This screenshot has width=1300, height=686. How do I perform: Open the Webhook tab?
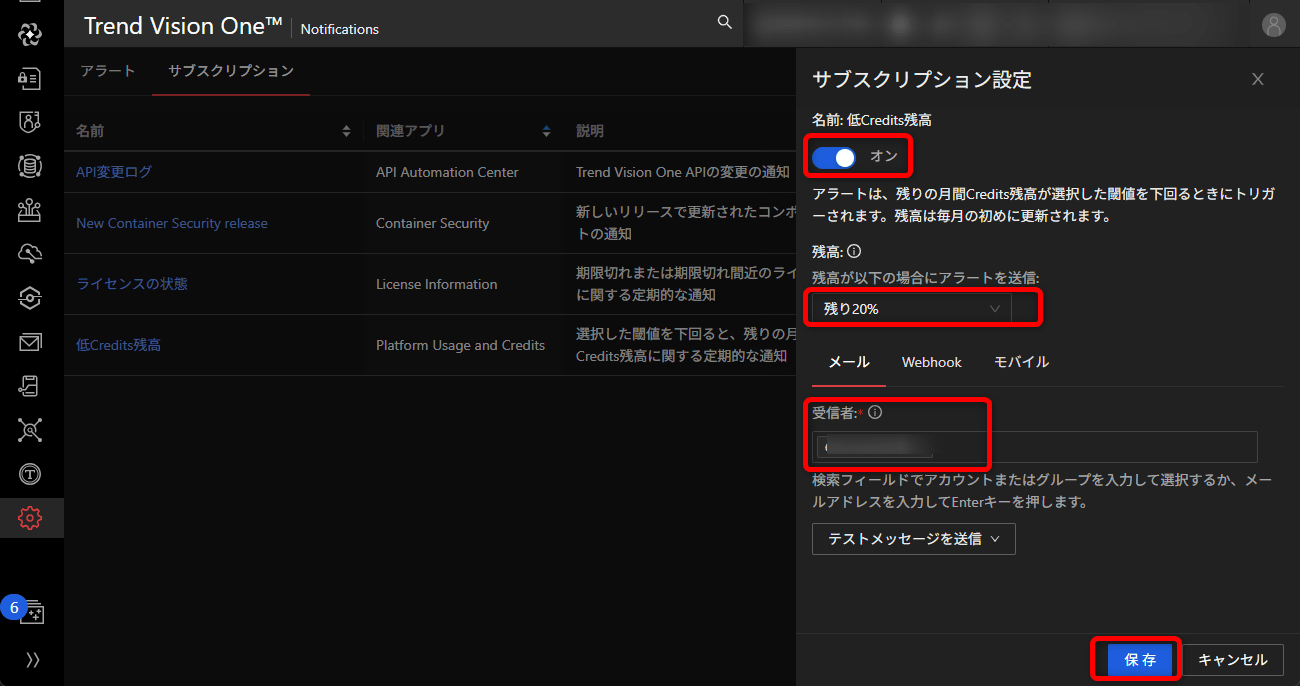(931, 362)
